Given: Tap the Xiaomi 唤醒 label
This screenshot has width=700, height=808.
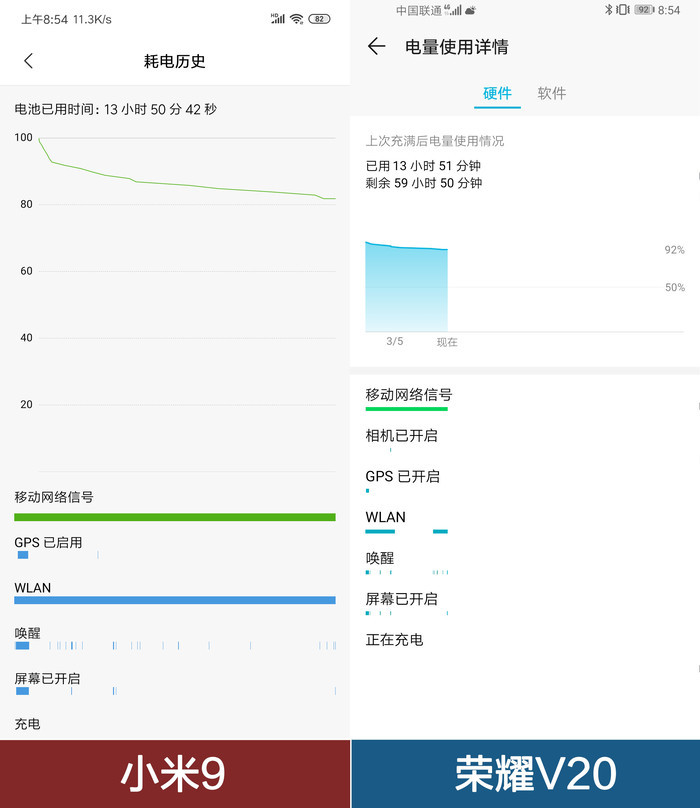Looking at the screenshot, I should pos(27,633).
